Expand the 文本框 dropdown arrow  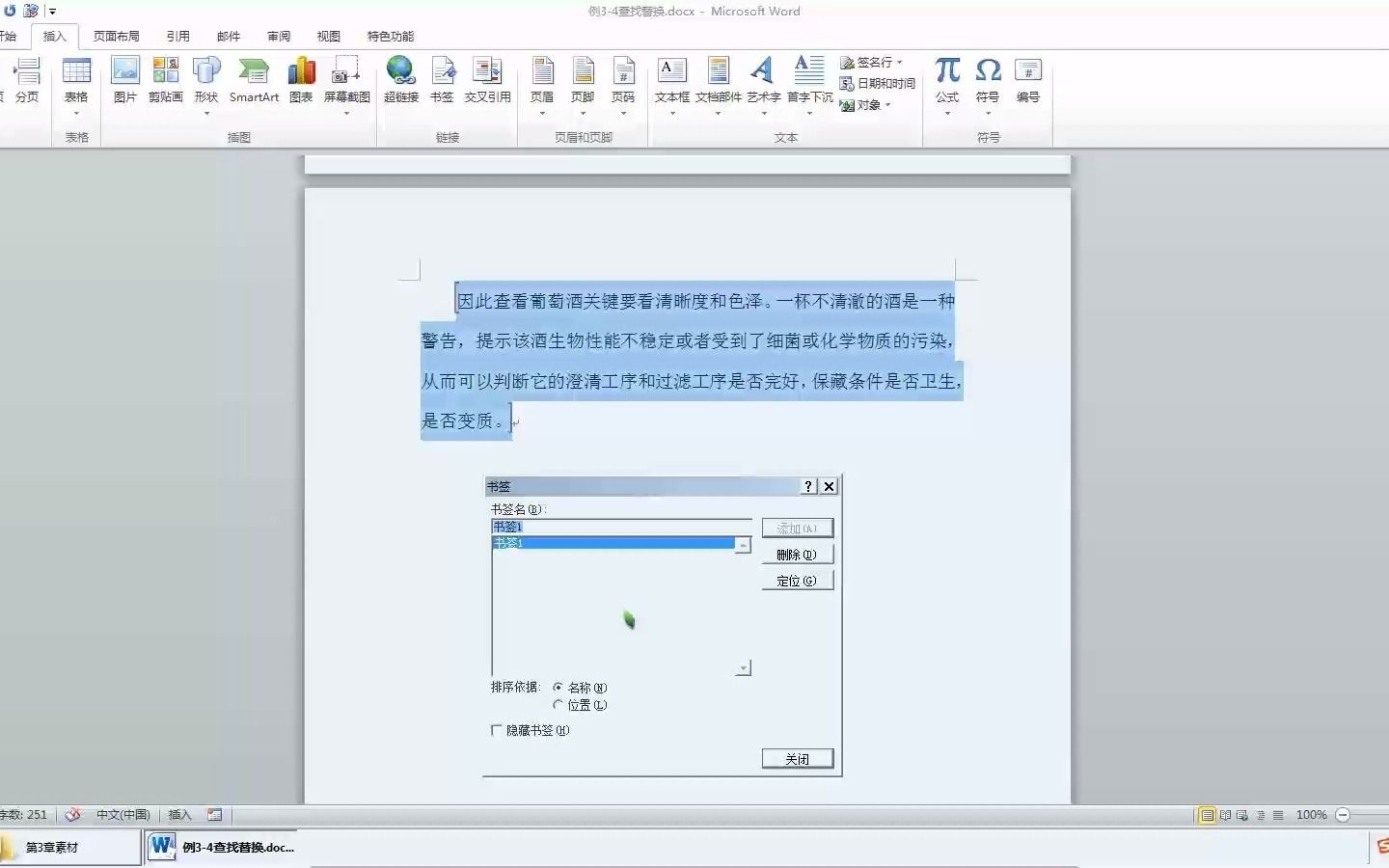click(672, 114)
